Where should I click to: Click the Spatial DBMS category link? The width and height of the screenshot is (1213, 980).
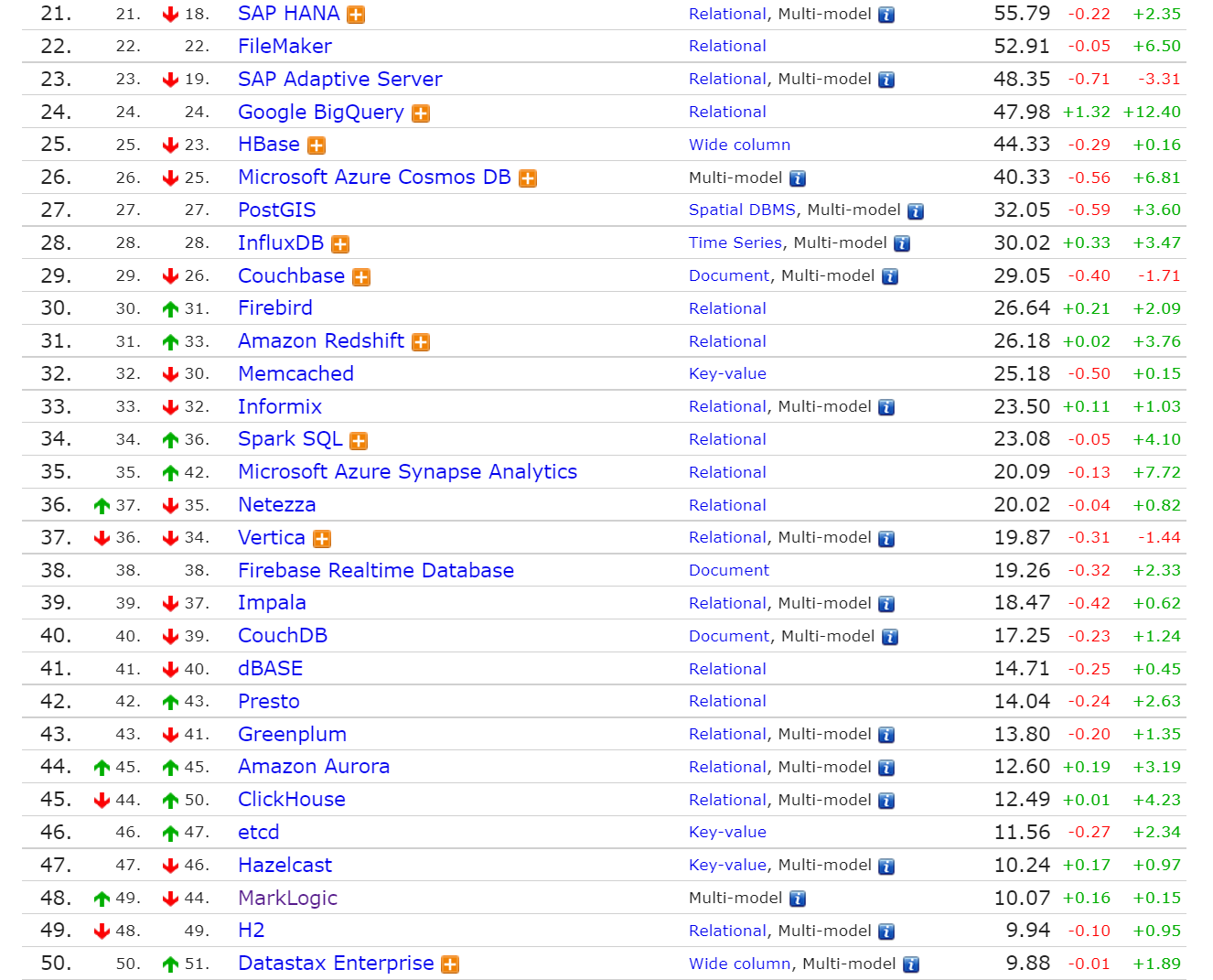(x=742, y=210)
